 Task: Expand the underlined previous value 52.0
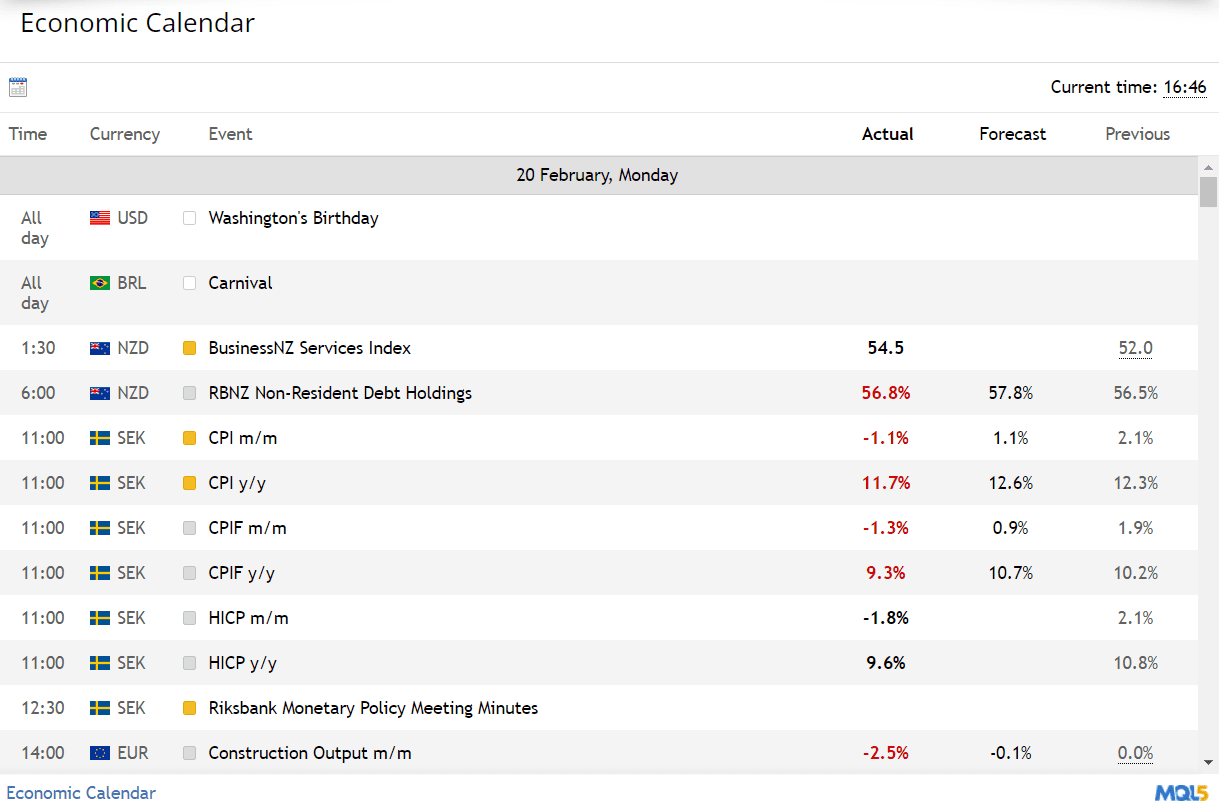(1135, 347)
